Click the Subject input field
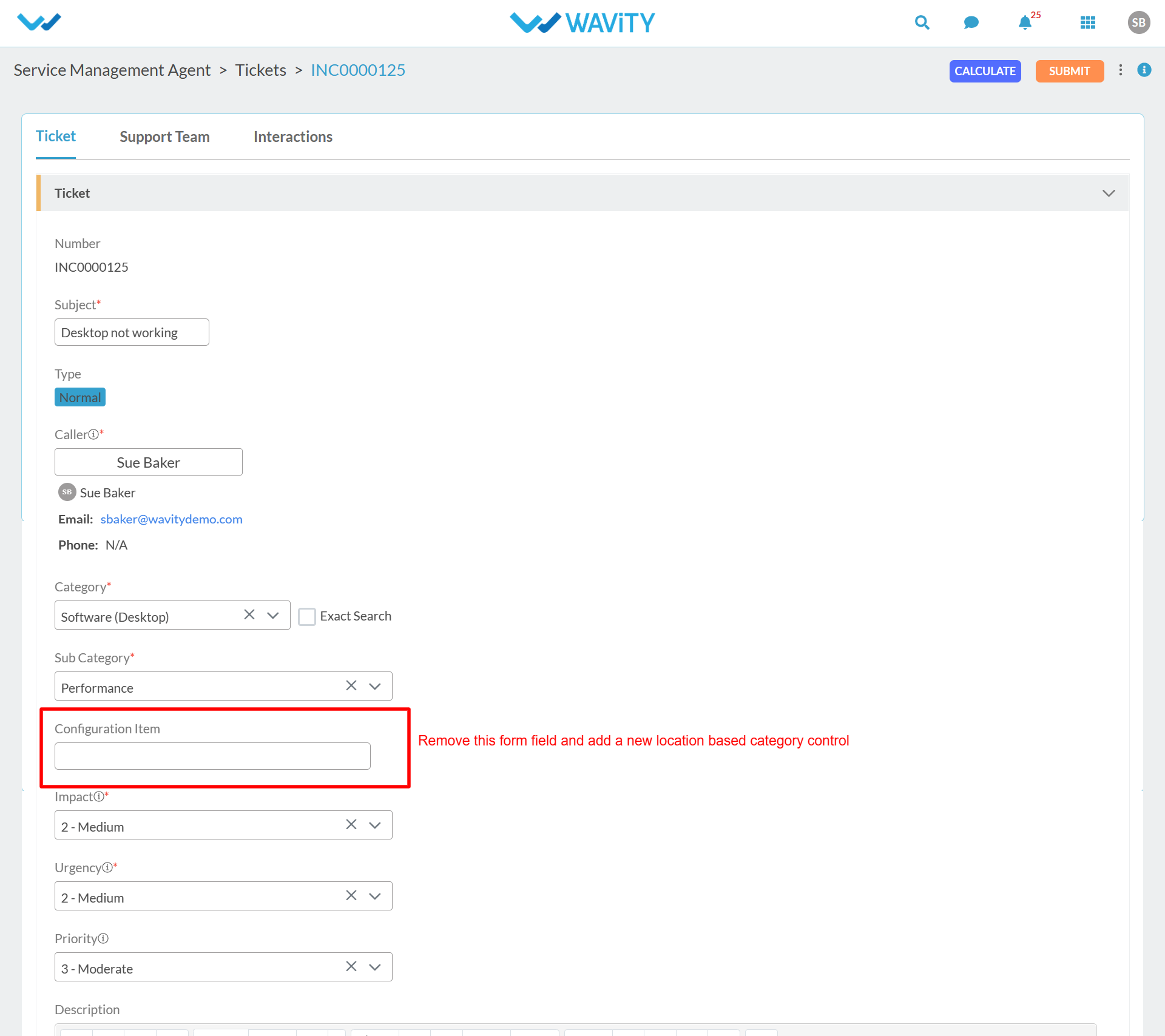Screen dimensions: 1165x1036 click(132, 332)
